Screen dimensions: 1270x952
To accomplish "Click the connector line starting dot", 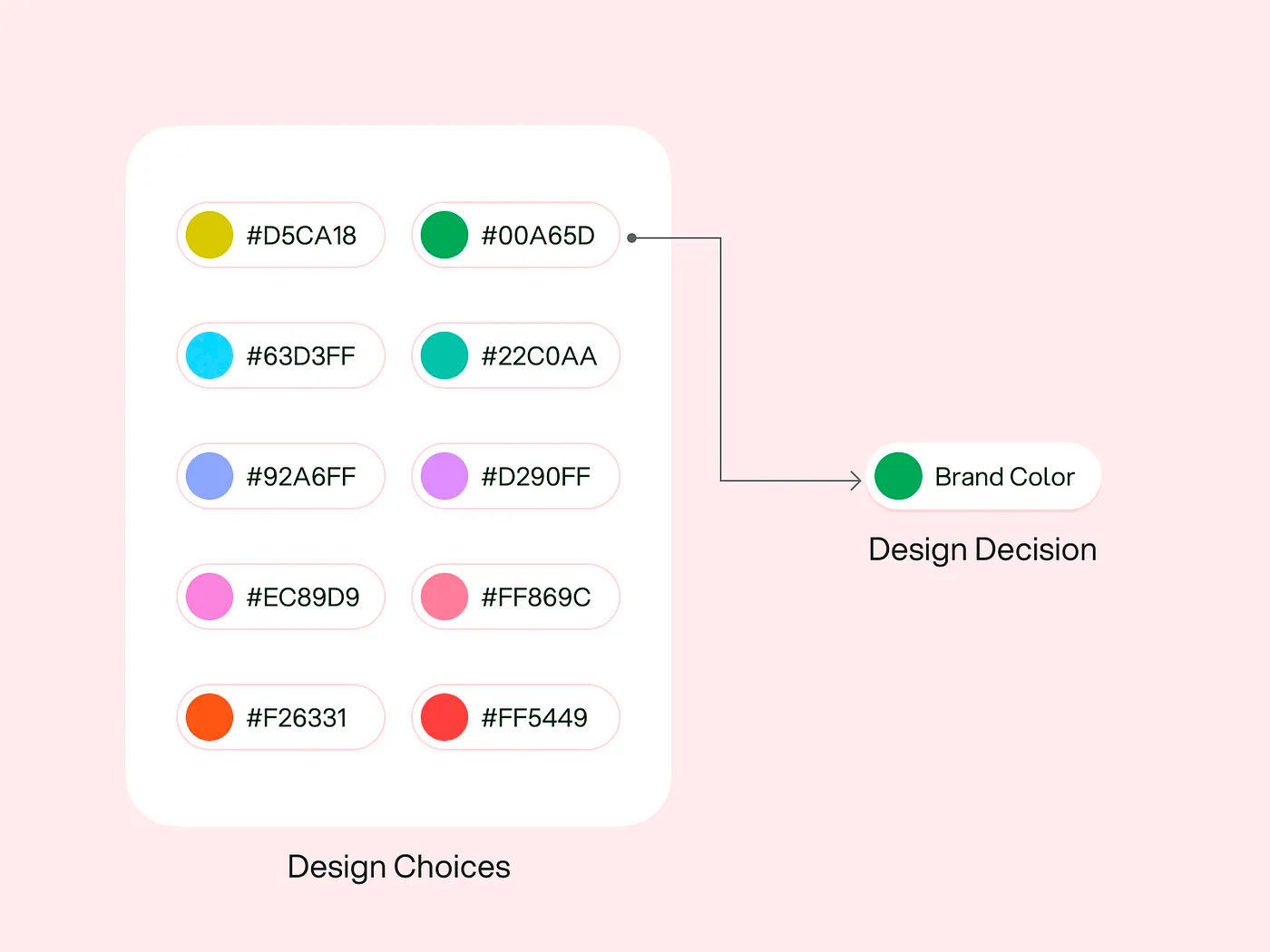I will [x=632, y=238].
